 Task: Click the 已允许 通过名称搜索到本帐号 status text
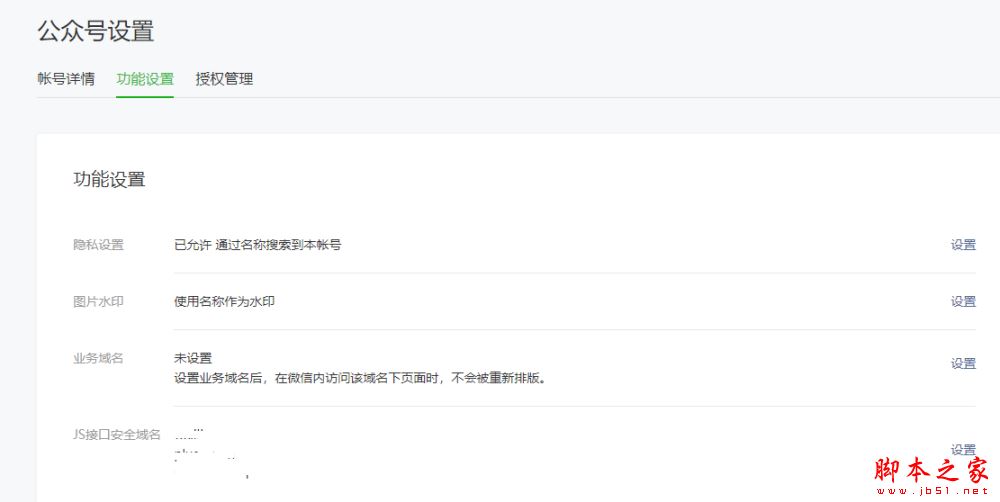coord(257,245)
